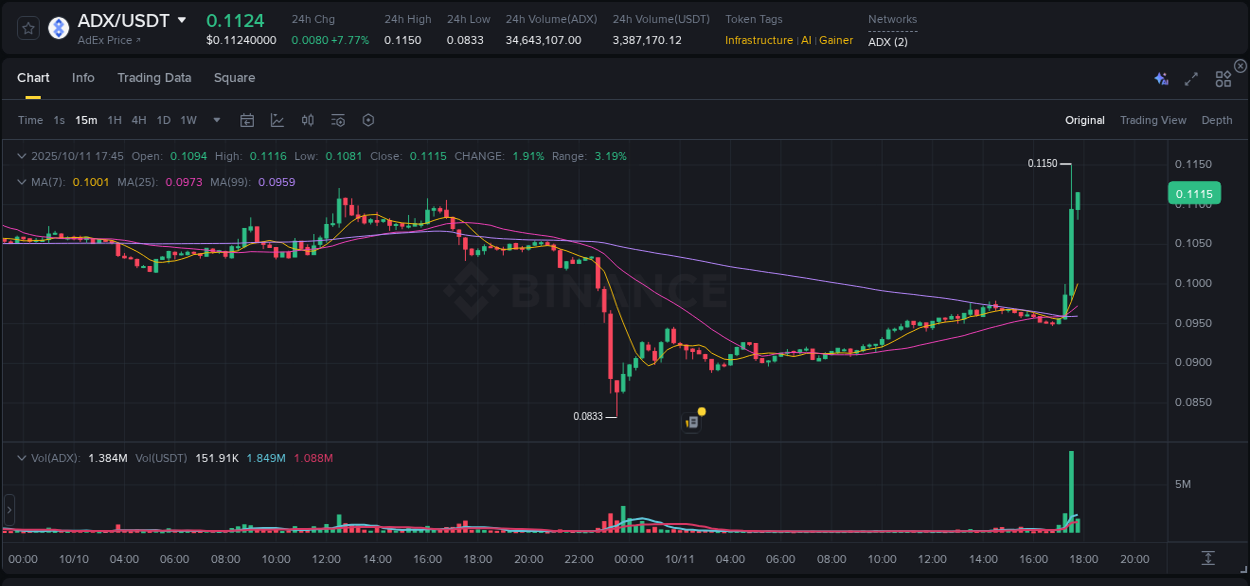Open the chart layout widgets panel
Image resolution: width=1250 pixels, height=586 pixels.
click(x=1222, y=77)
